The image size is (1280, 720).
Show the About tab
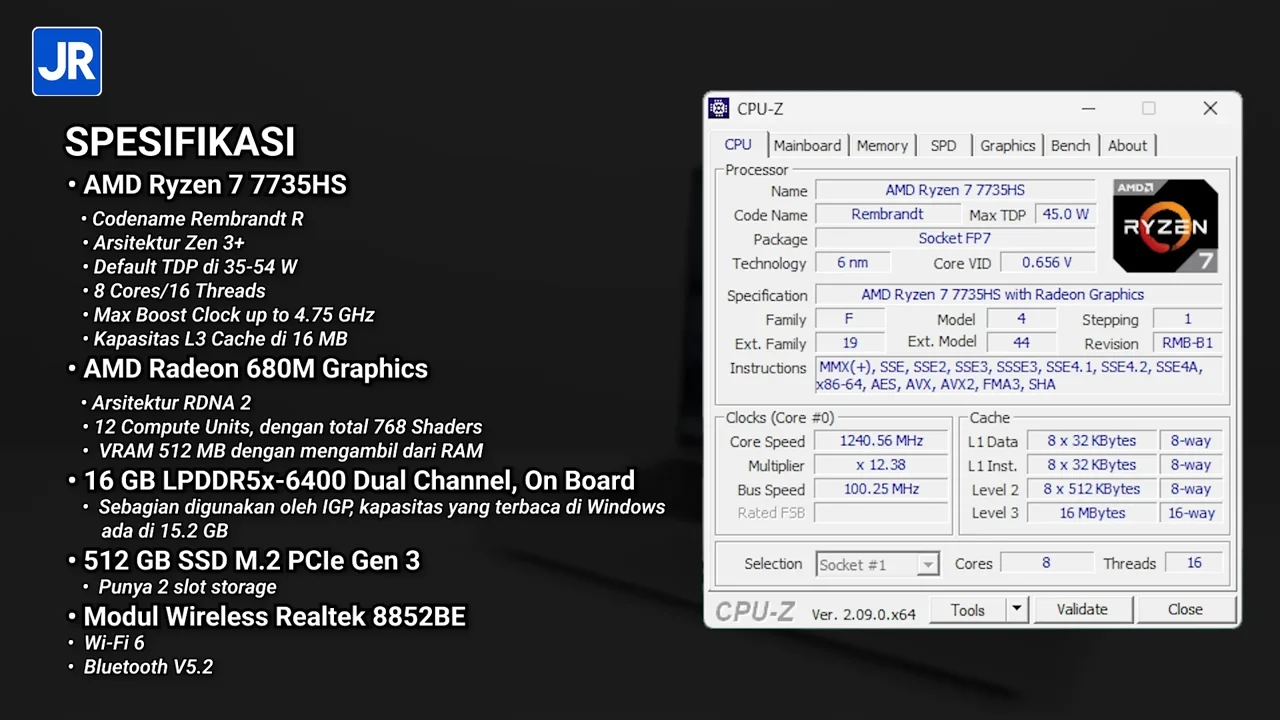[1127, 146]
